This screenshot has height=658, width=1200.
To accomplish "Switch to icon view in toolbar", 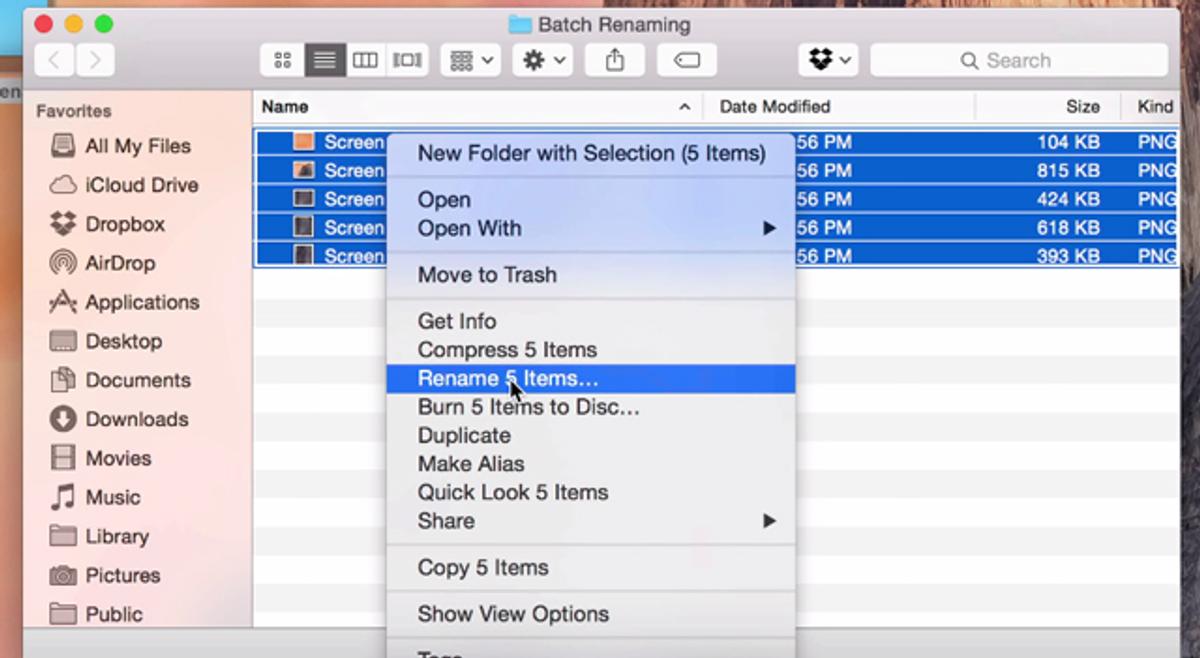I will pyautogui.click(x=282, y=60).
